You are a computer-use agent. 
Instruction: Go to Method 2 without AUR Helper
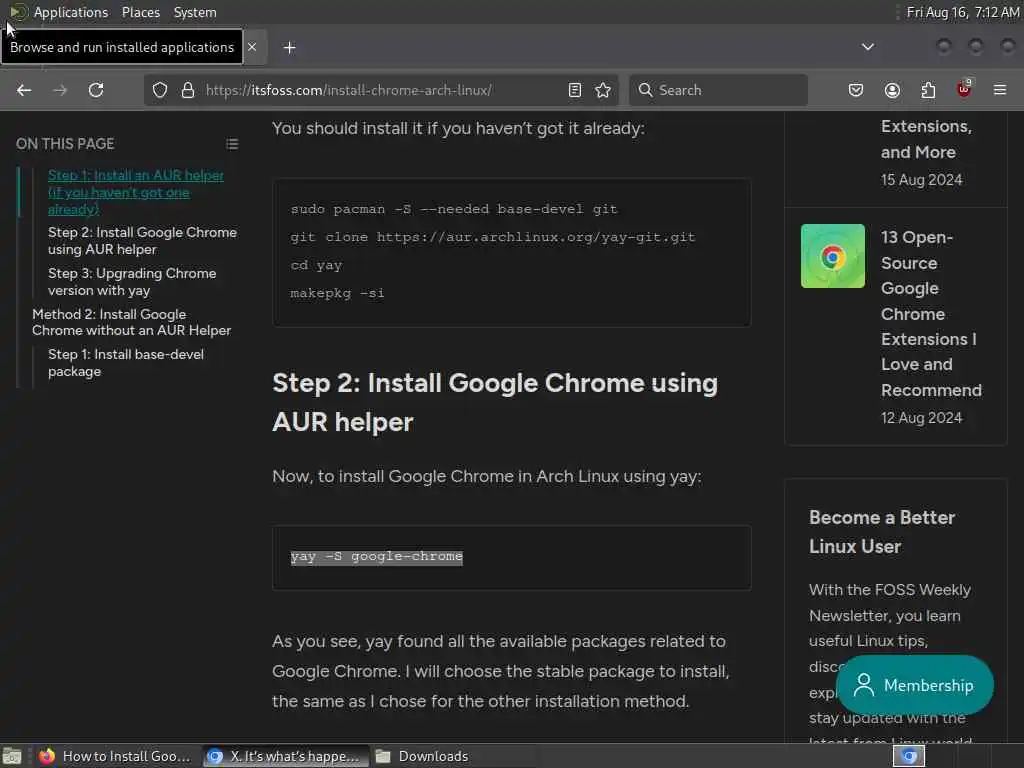[131, 322]
